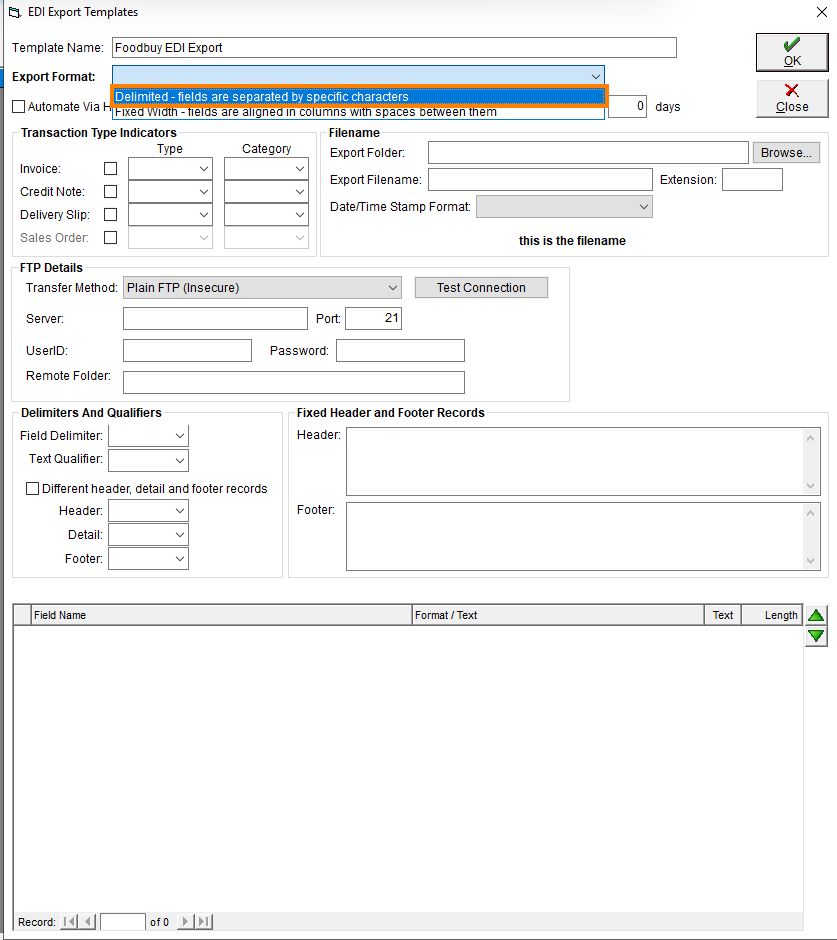Click the Template Name field

point(394,47)
